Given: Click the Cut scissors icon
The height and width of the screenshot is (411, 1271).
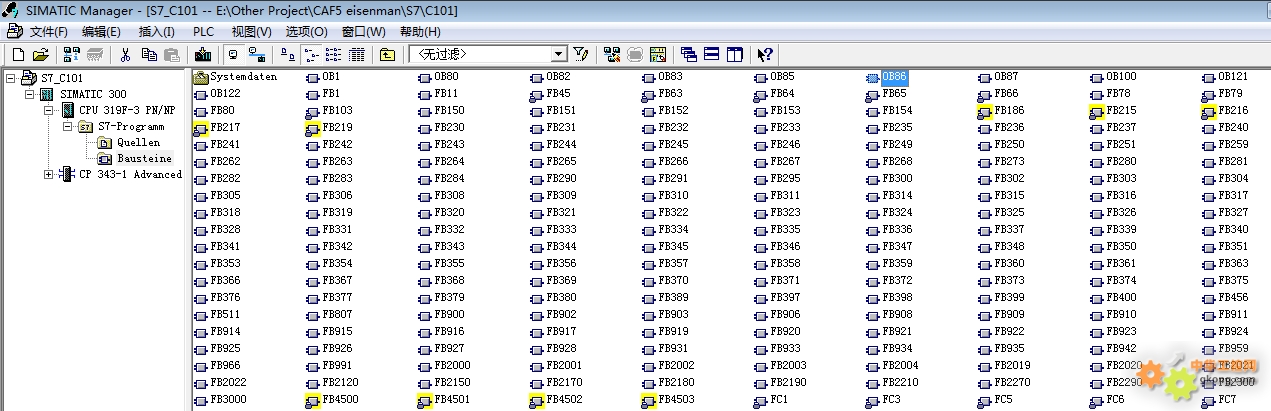Looking at the screenshot, I should click(x=125, y=53).
